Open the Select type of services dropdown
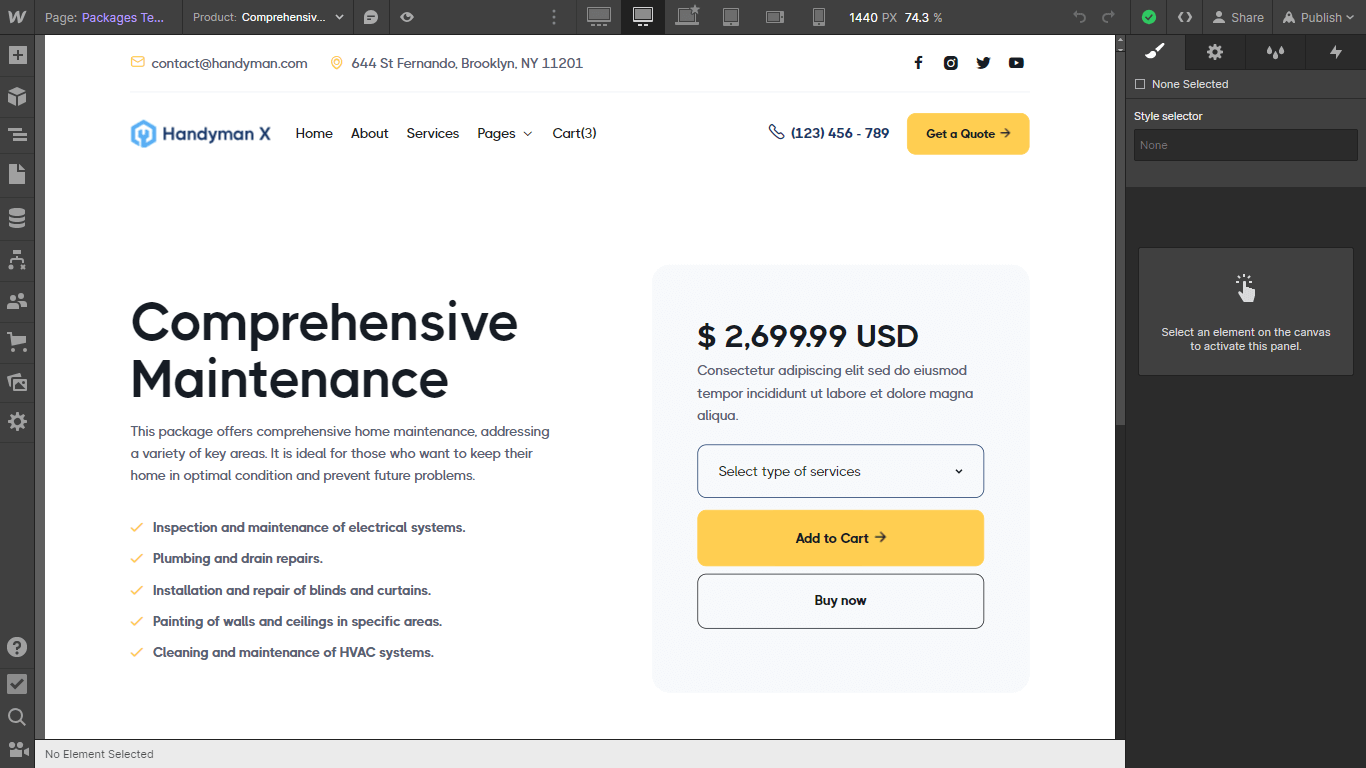This screenshot has width=1366, height=768. [x=840, y=471]
